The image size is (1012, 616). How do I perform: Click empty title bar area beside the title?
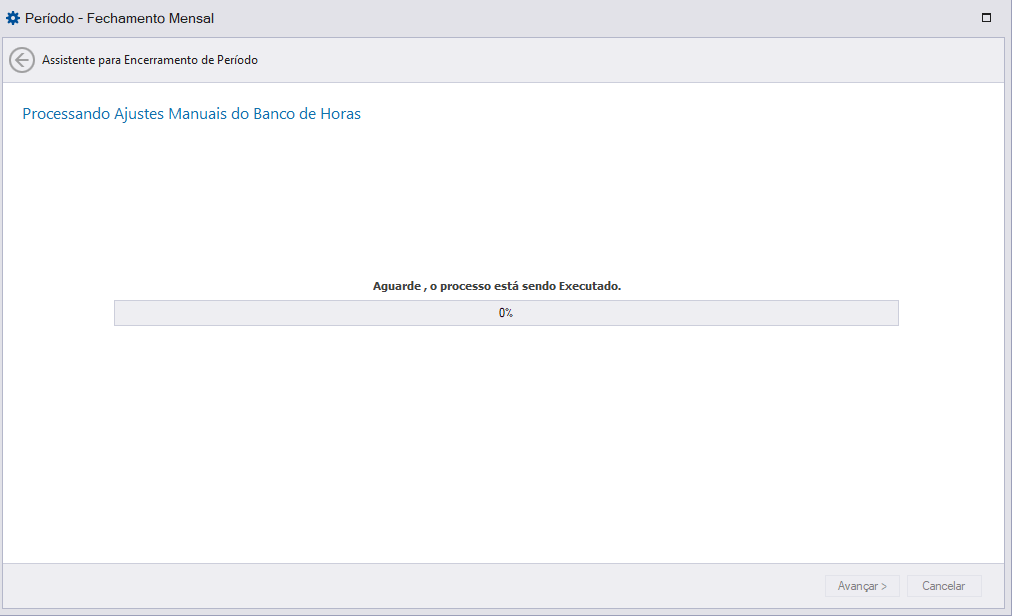[x=581, y=18]
